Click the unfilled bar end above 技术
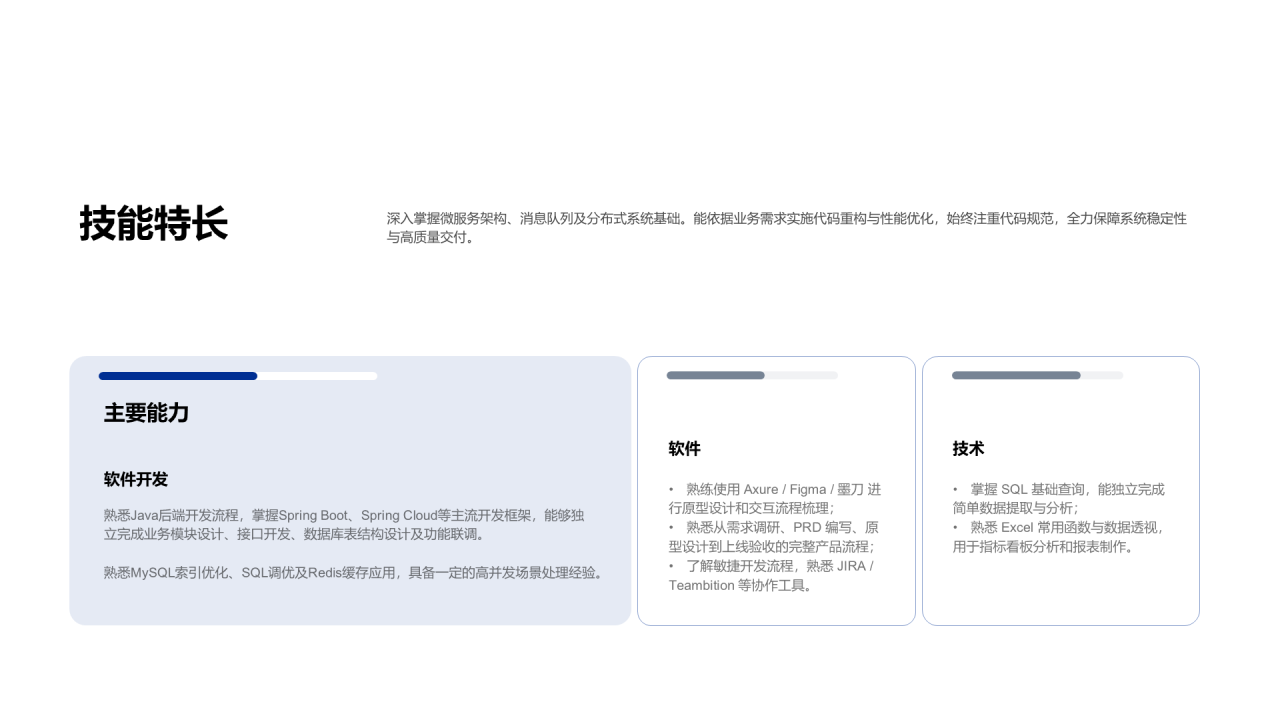The width and height of the screenshot is (1280, 720). pos(1102,376)
